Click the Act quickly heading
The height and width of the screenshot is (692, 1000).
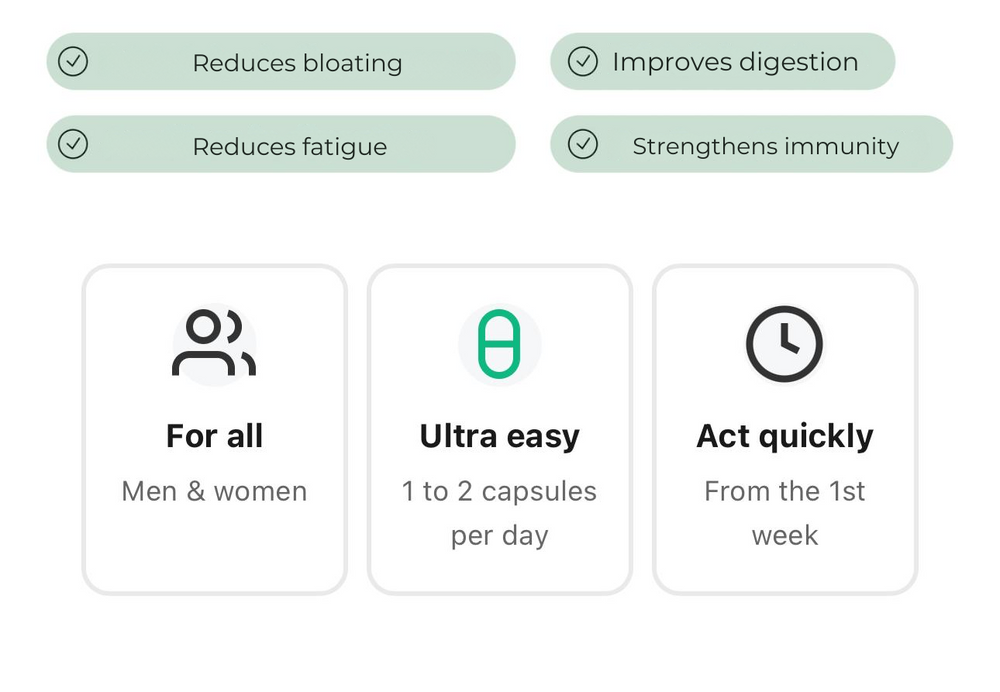pos(784,438)
